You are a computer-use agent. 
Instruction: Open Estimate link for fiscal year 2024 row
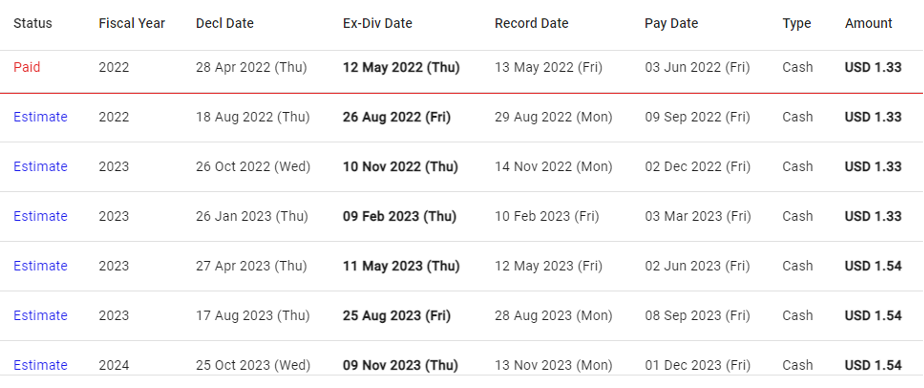click(40, 365)
